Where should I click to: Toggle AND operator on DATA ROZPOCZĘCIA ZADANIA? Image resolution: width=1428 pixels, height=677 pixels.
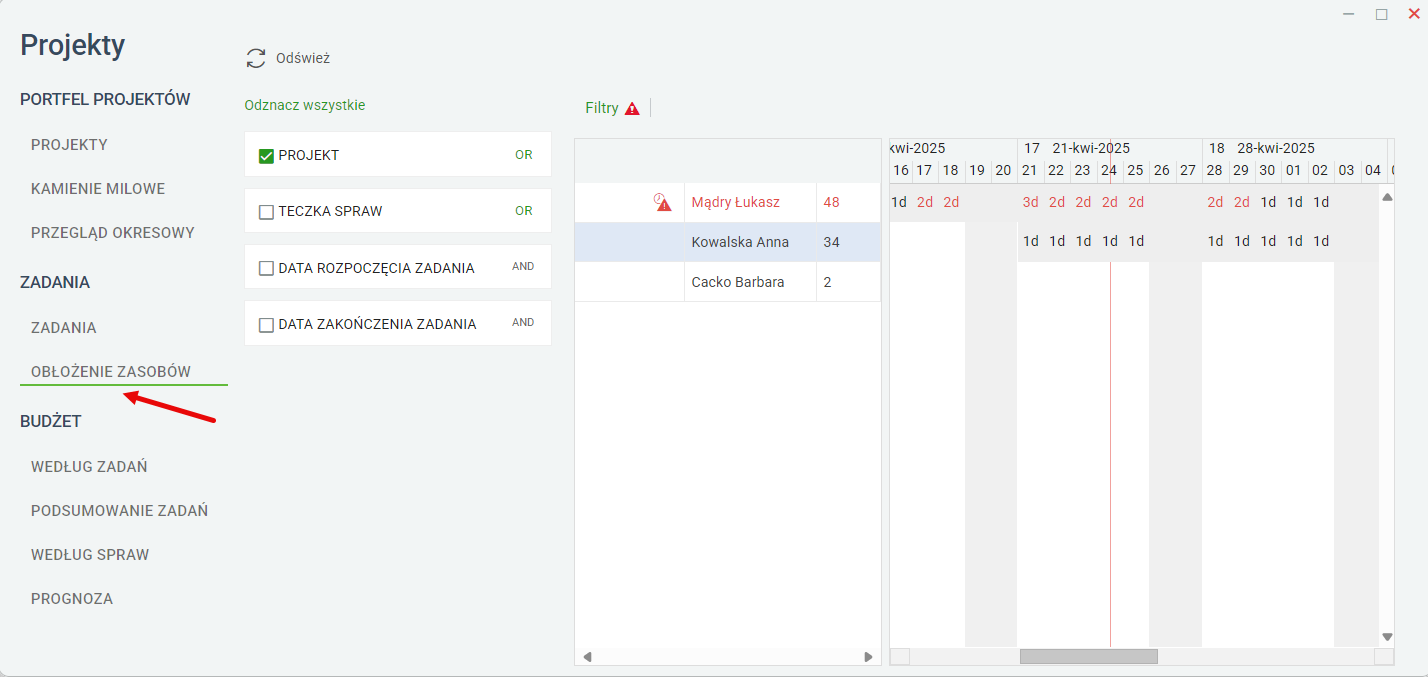(x=523, y=267)
